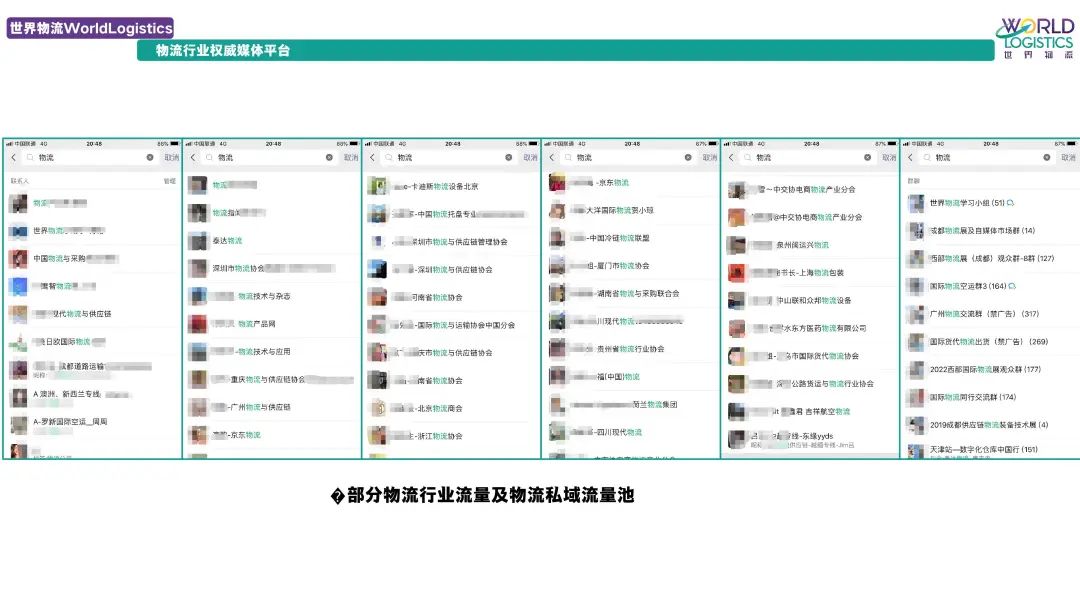
Task: Clear search text on screen listing 物流产品网
Action: tap(329, 158)
